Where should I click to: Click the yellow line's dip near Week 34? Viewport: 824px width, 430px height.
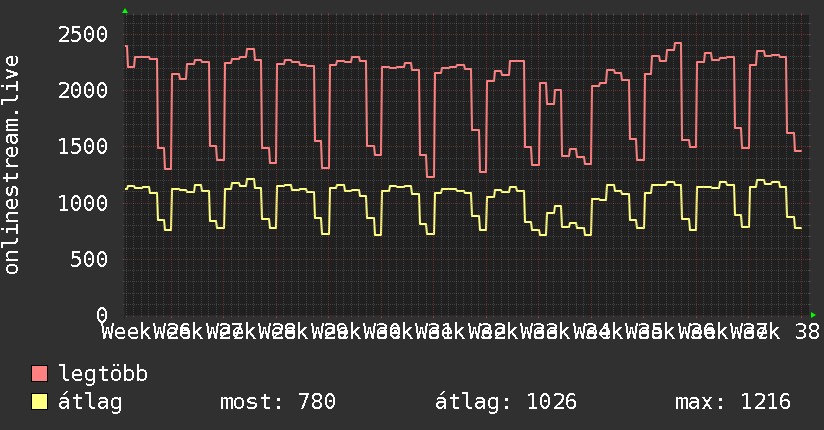tap(588, 234)
